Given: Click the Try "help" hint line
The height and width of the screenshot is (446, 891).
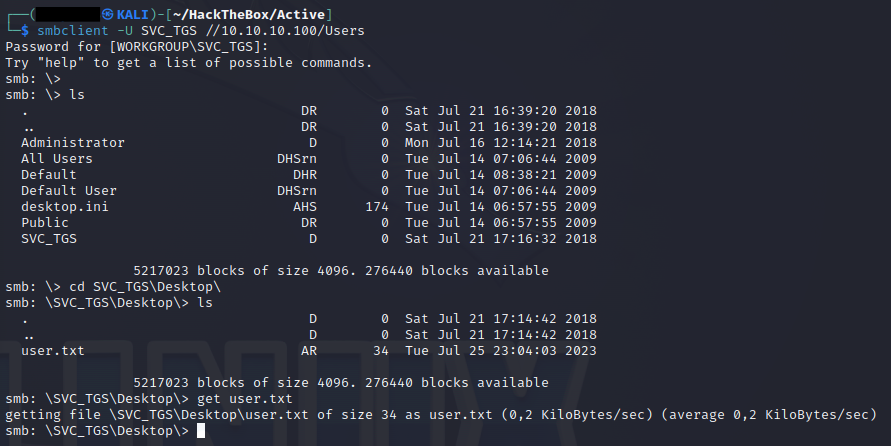Looking at the screenshot, I should 188,63.
